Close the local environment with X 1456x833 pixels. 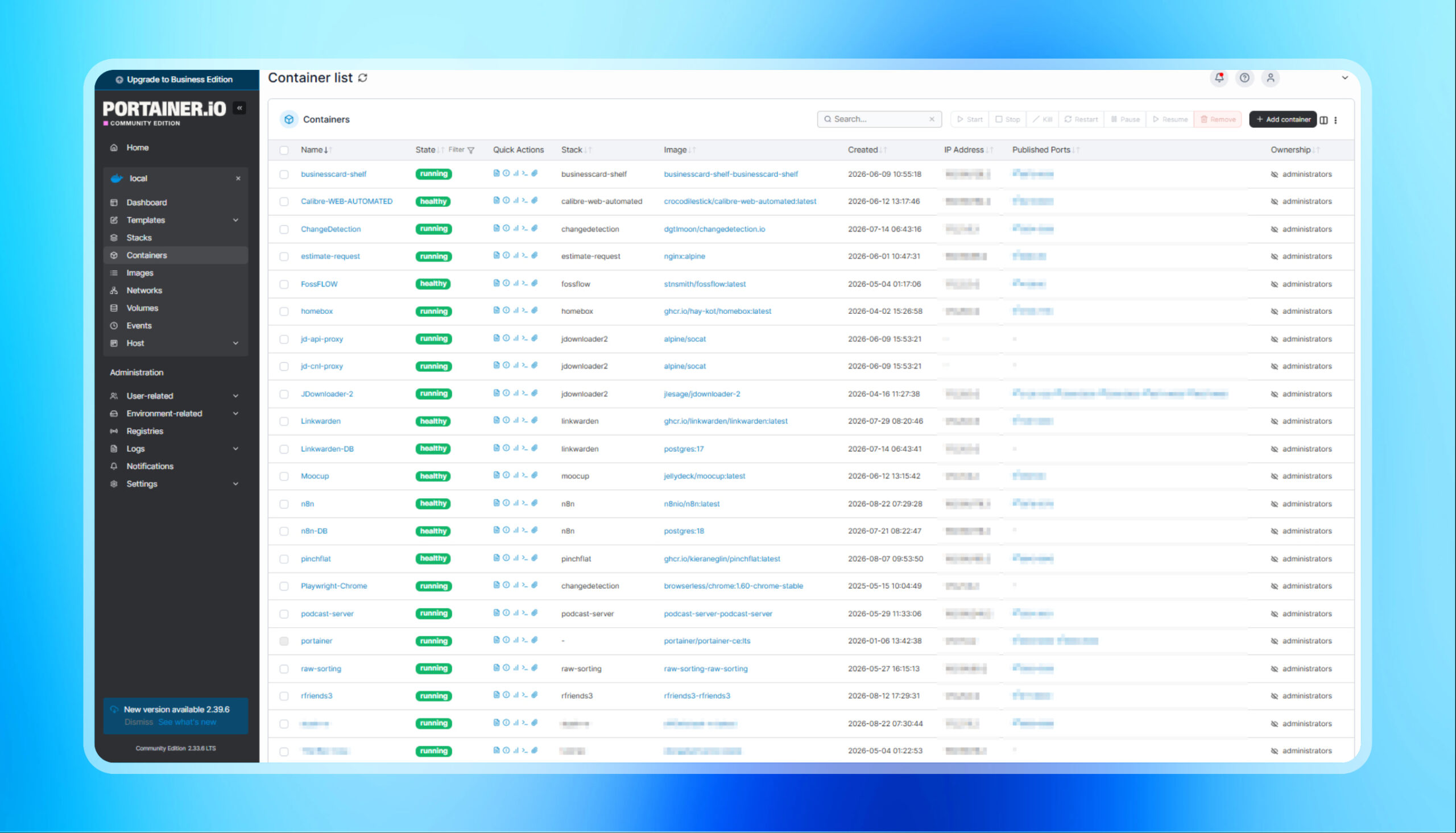tap(238, 179)
